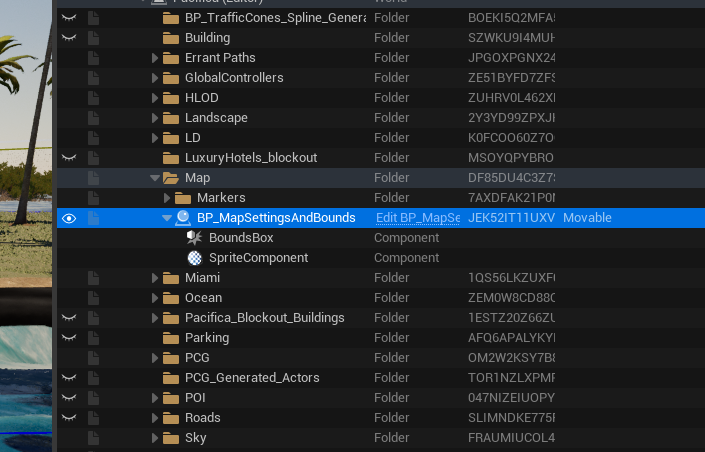Click the GlobalControllers folder icon
This screenshot has height=452, width=705.
[x=171, y=78]
